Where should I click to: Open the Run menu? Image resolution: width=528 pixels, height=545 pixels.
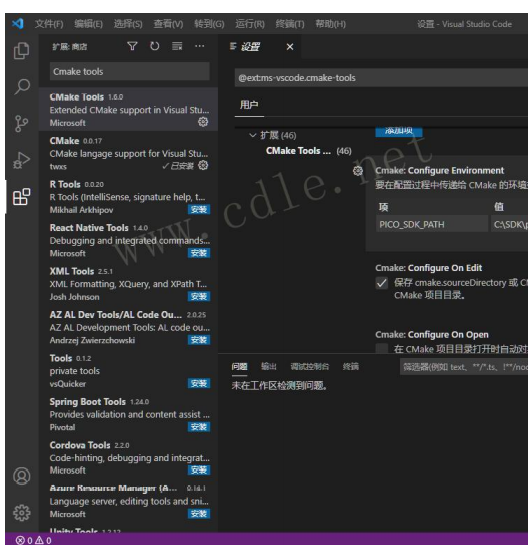tap(250, 24)
